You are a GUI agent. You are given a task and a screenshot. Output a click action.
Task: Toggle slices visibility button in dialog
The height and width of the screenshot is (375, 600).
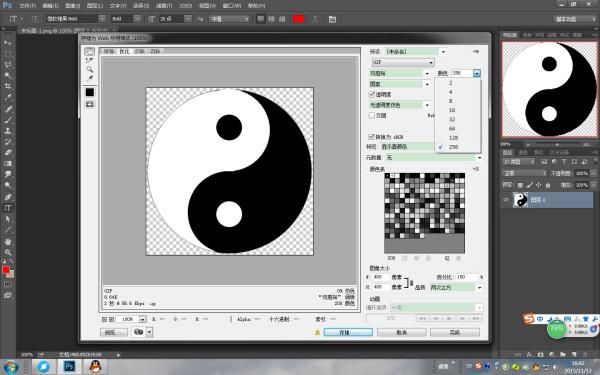pos(90,104)
